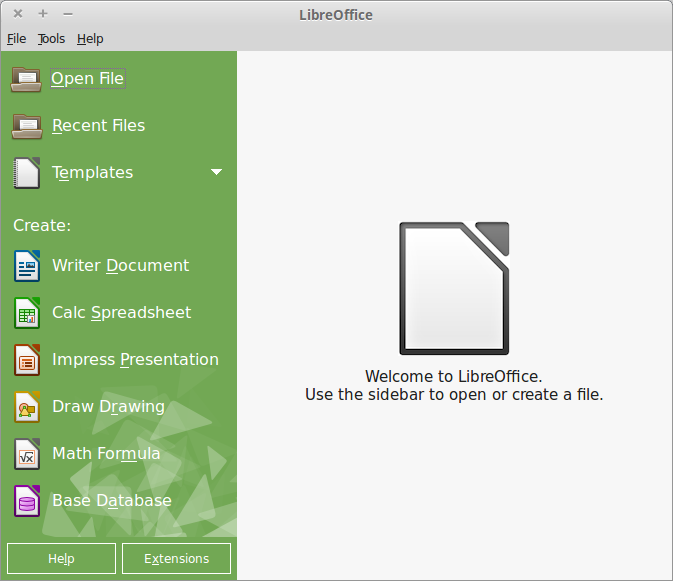Click the Writer Document icon
The height and width of the screenshot is (581, 673).
point(27,266)
